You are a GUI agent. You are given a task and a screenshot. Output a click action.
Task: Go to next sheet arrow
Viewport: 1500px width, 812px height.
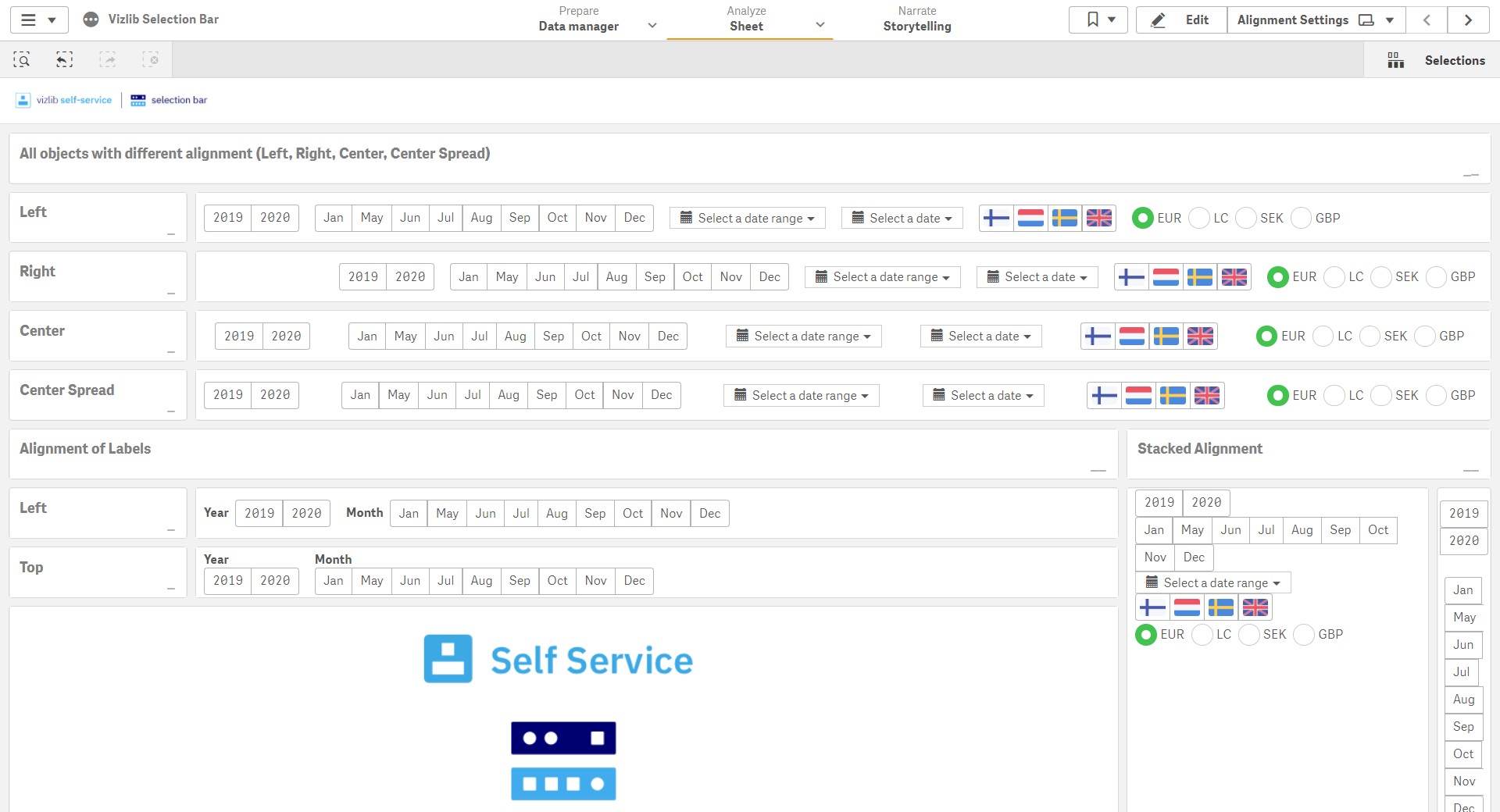1468,20
